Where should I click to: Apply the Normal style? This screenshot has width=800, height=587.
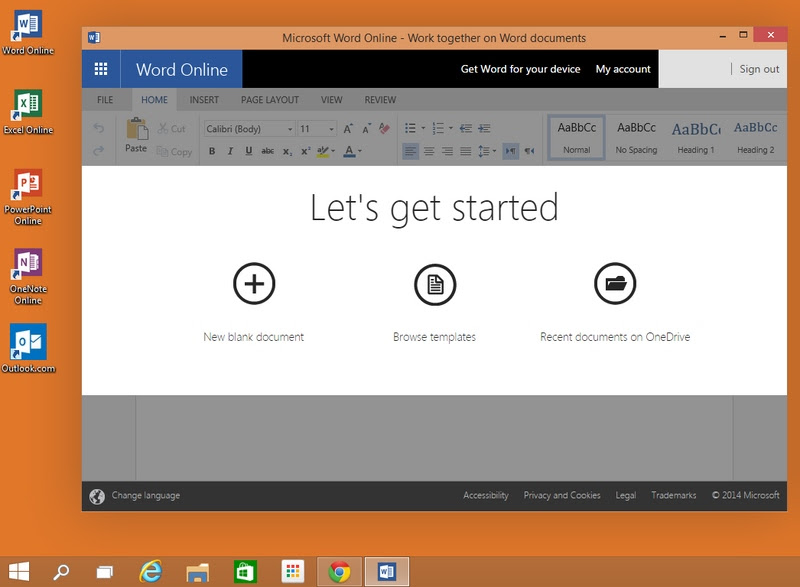coord(577,138)
